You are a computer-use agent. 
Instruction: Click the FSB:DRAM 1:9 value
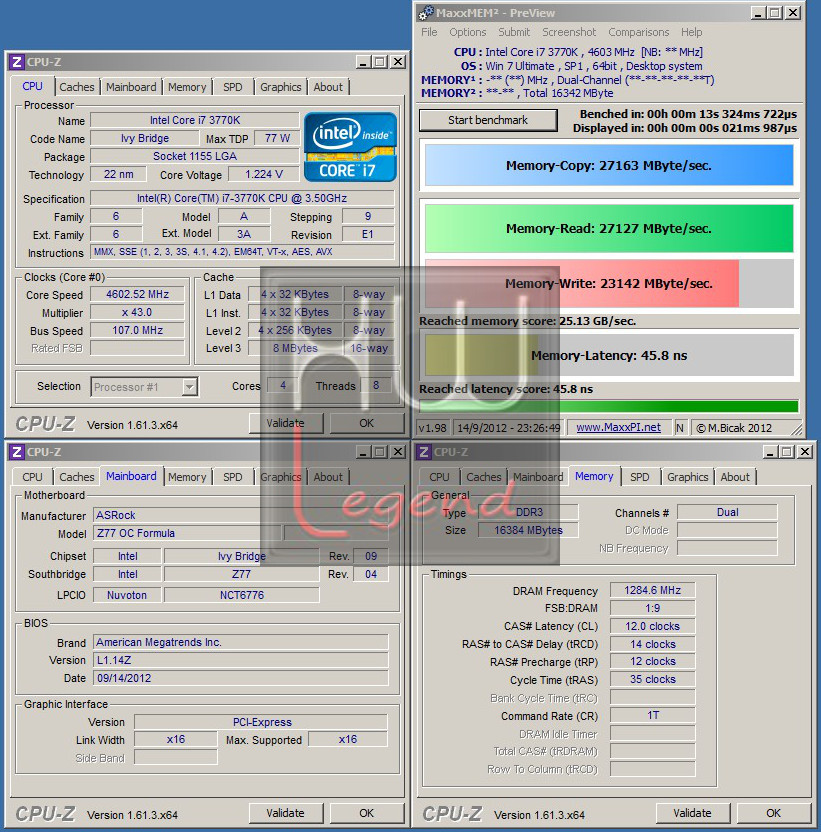click(652, 609)
